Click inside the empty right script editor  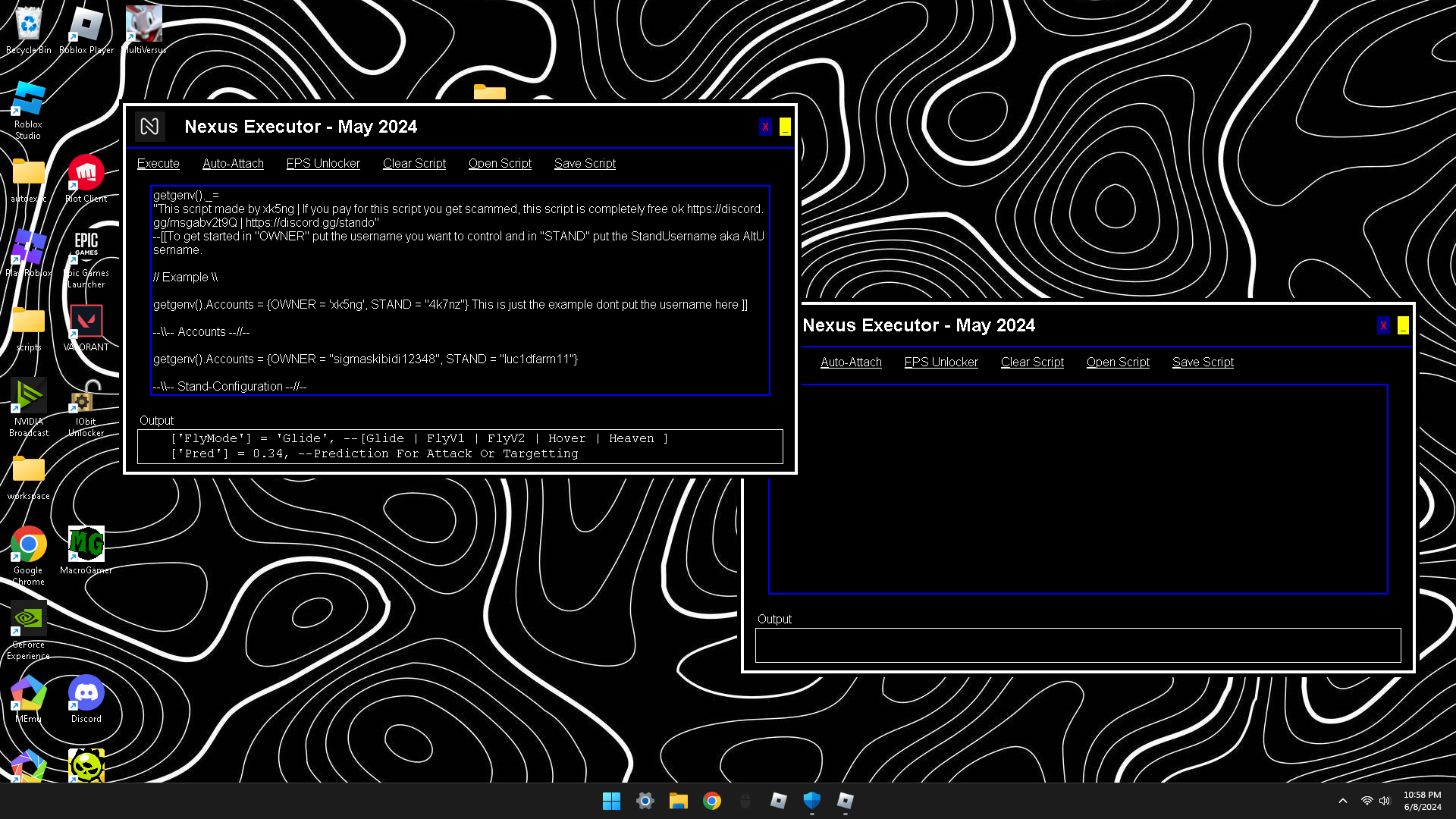(1077, 489)
